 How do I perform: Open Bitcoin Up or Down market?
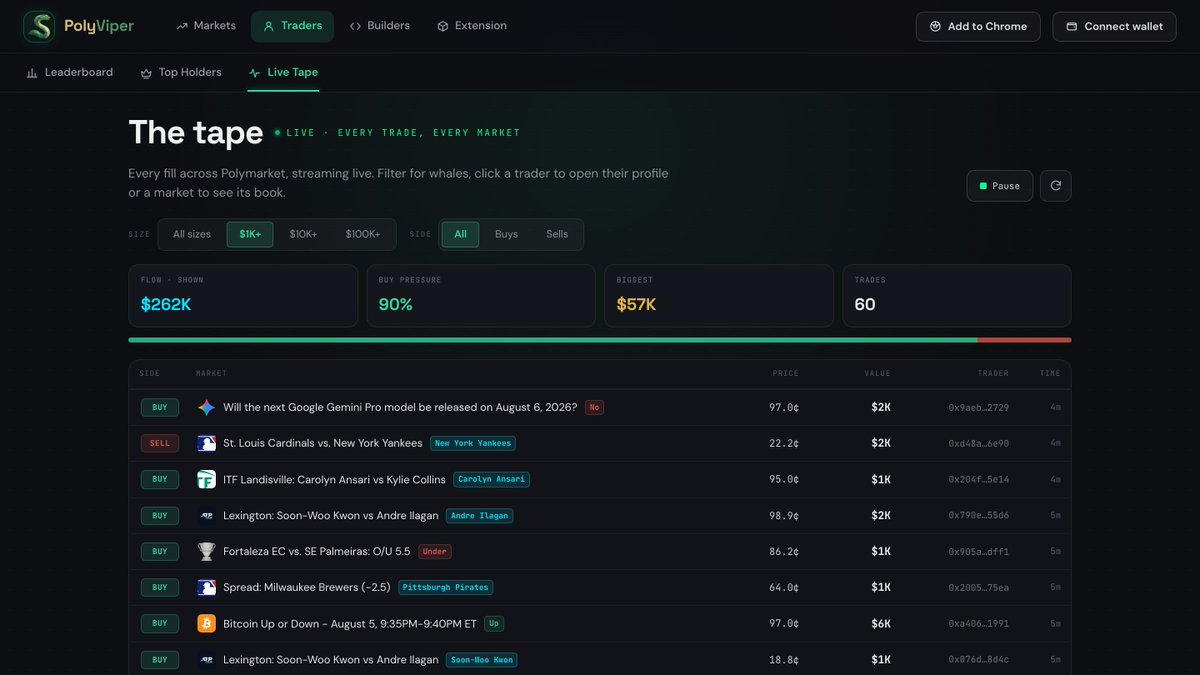tap(350, 623)
